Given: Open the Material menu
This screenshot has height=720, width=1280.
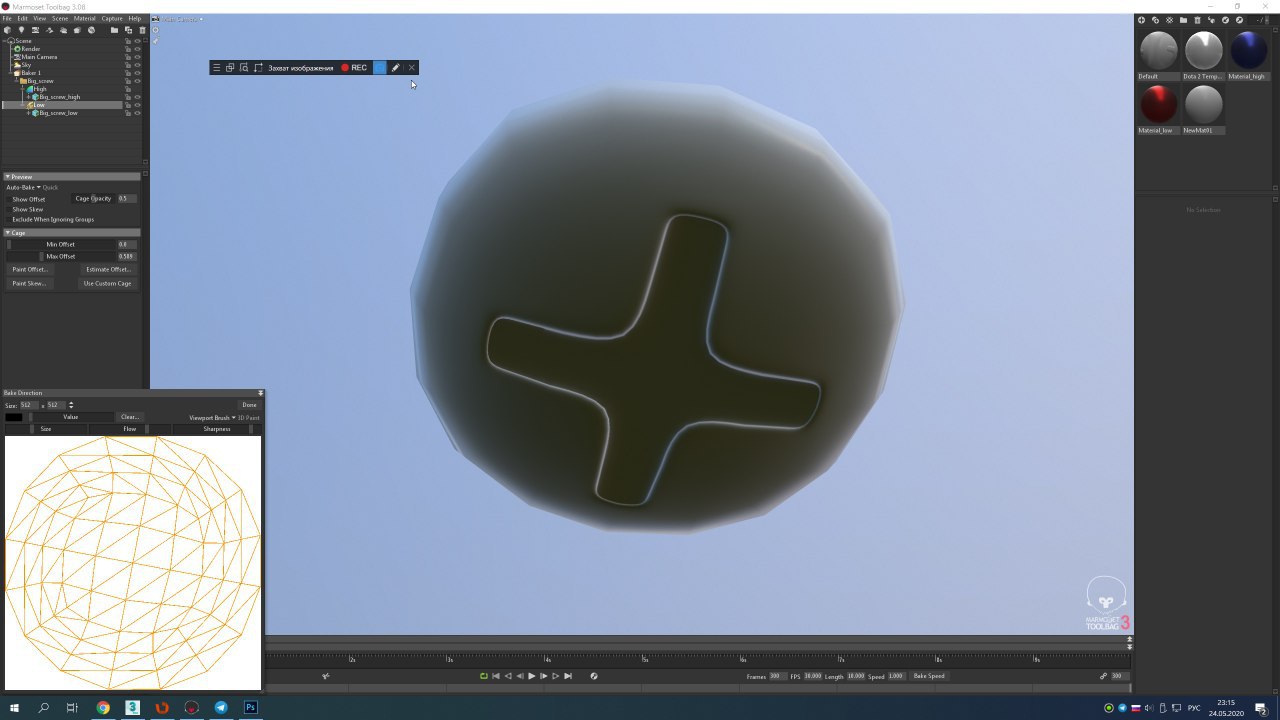Looking at the screenshot, I should [85, 18].
